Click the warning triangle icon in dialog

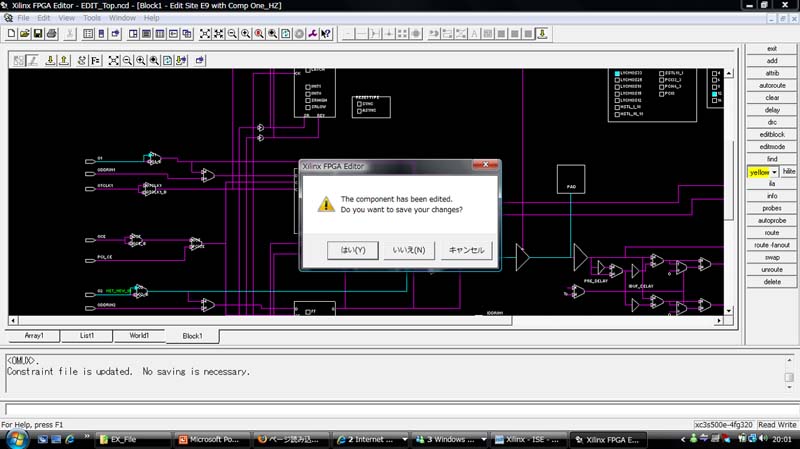(326, 205)
